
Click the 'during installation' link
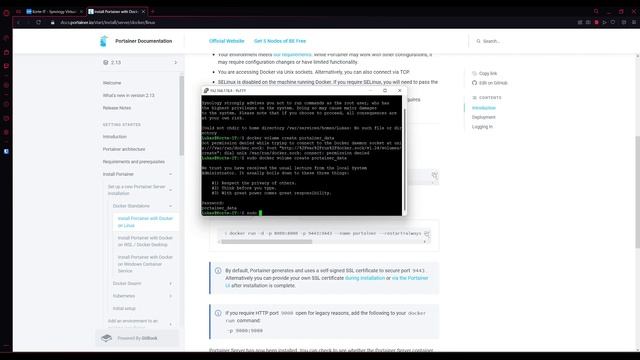pyautogui.click(x=365, y=278)
